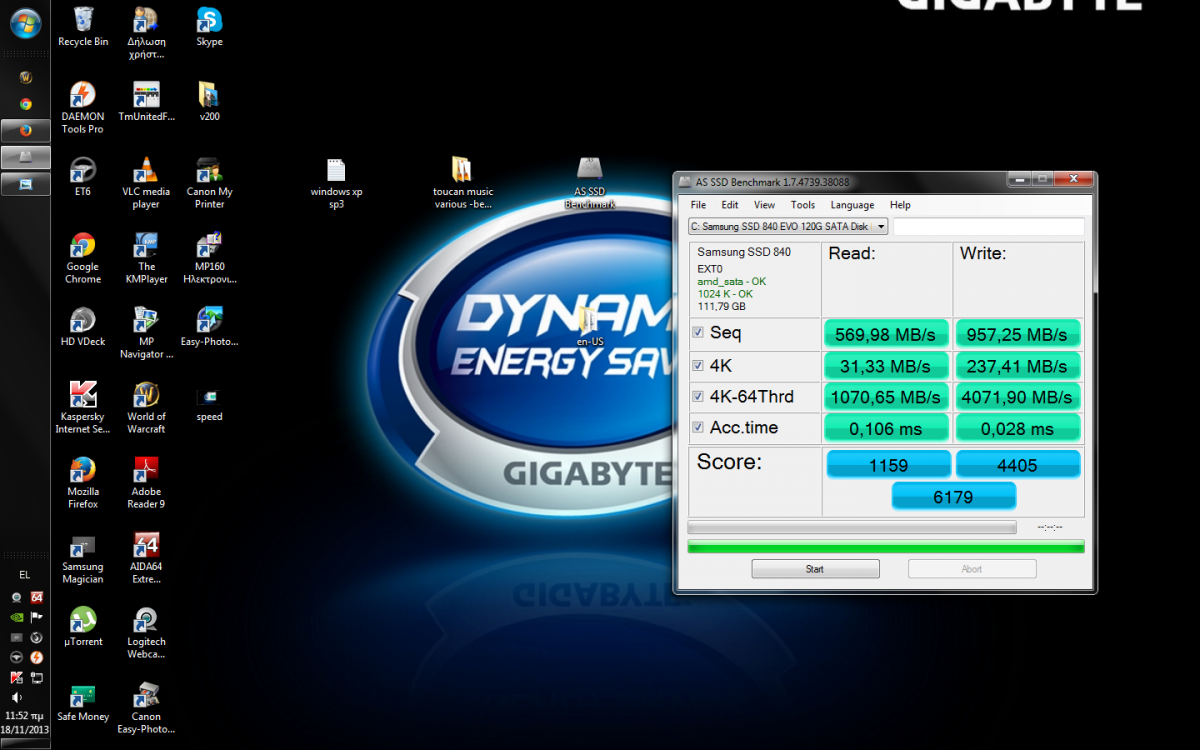Click the empty text field beside drive dropdown
Viewport: 1200px width, 750px height.
tap(988, 227)
